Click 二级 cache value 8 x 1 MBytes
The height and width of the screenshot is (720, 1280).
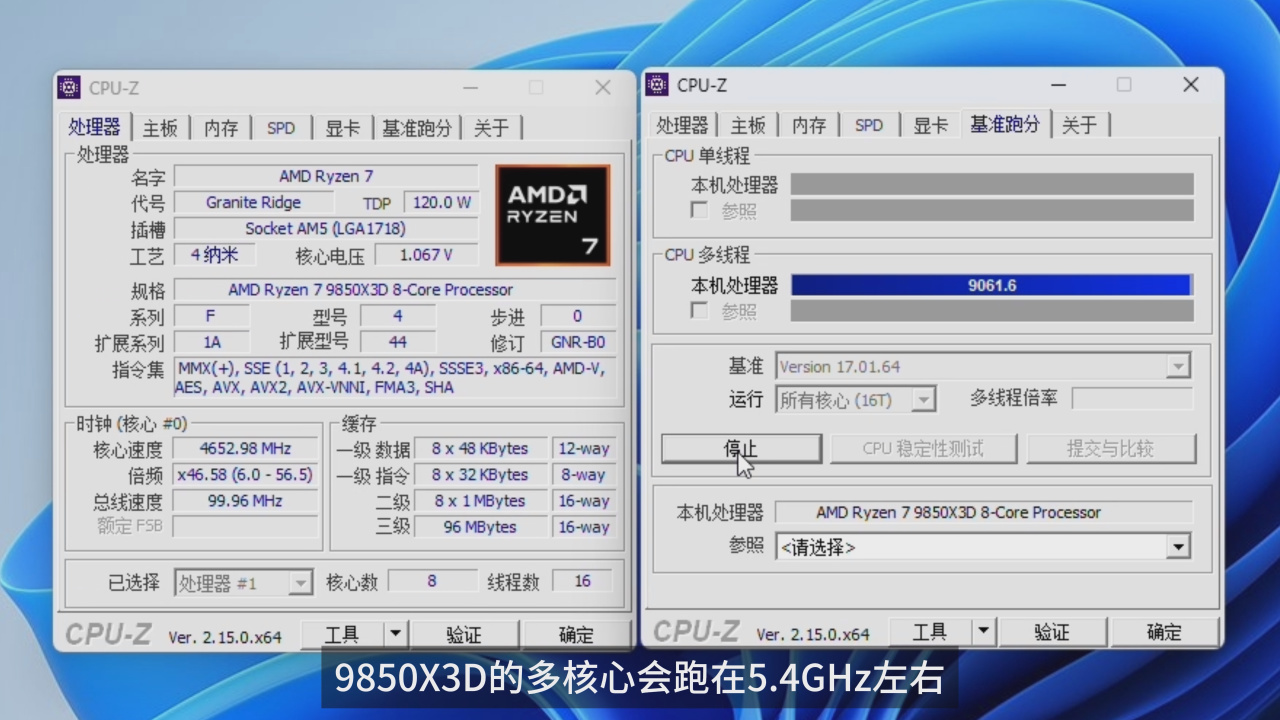[x=480, y=501]
